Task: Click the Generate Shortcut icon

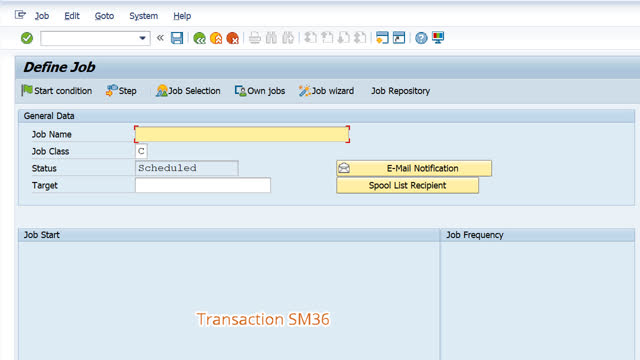Action: click(399, 38)
